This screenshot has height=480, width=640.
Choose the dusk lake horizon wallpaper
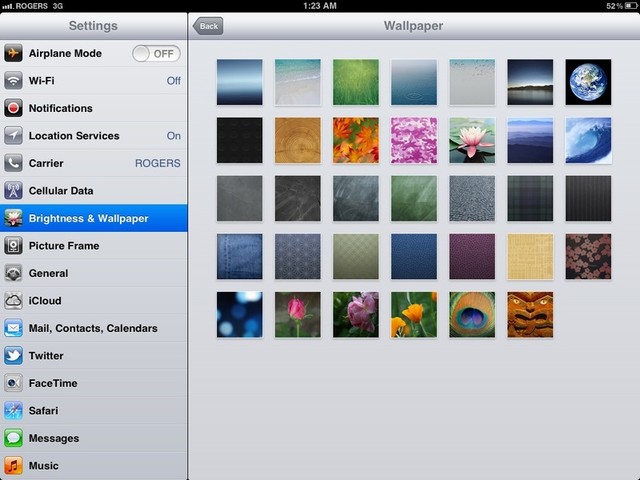530,82
